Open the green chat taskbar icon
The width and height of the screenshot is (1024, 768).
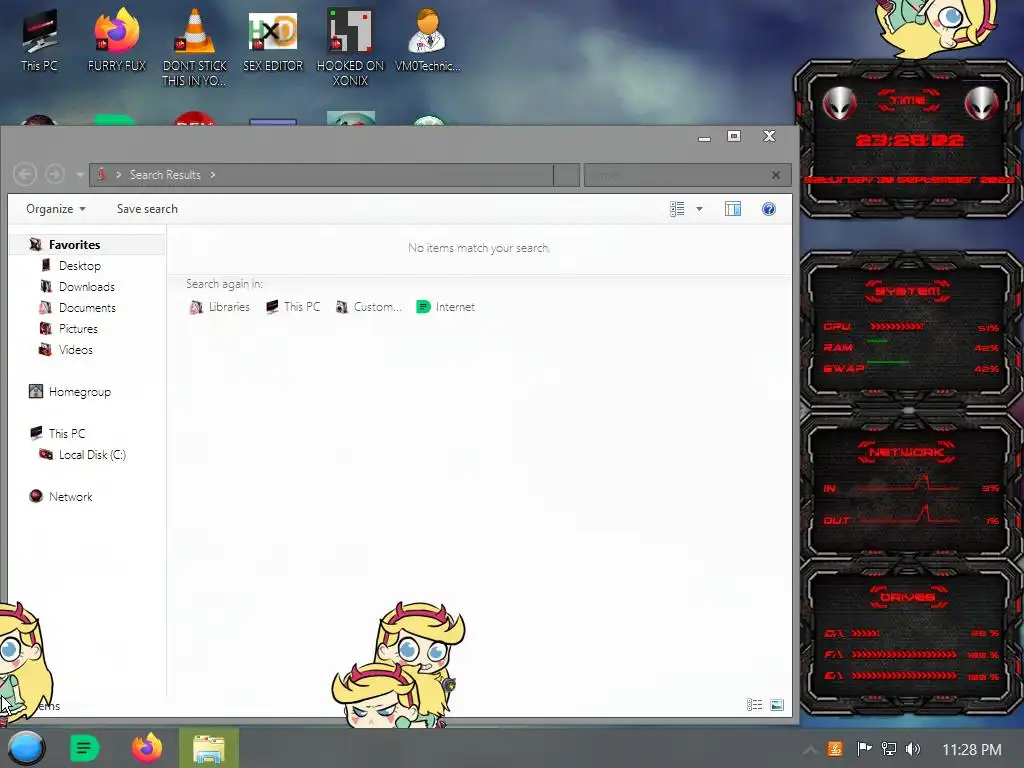point(85,748)
